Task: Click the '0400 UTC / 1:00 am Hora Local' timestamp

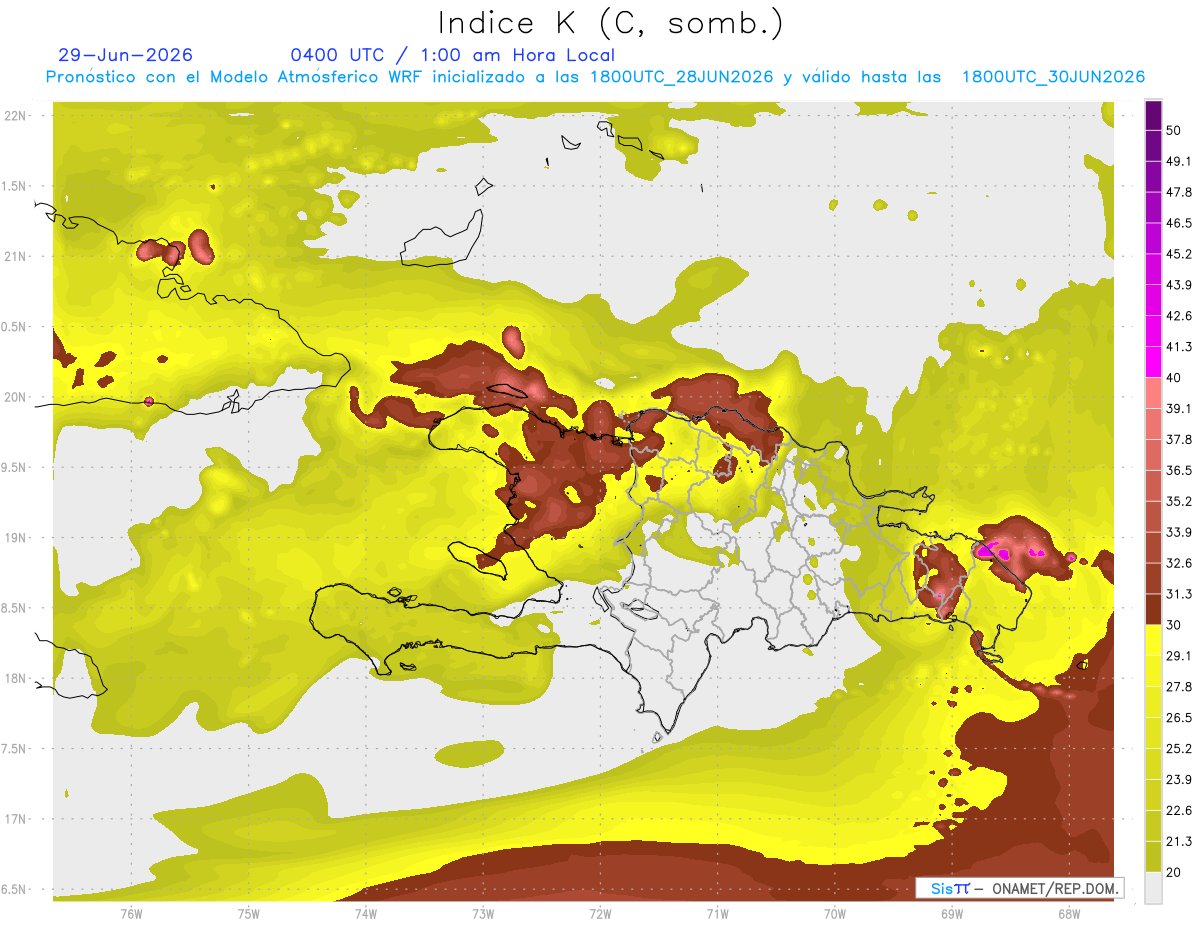Action: tap(452, 55)
